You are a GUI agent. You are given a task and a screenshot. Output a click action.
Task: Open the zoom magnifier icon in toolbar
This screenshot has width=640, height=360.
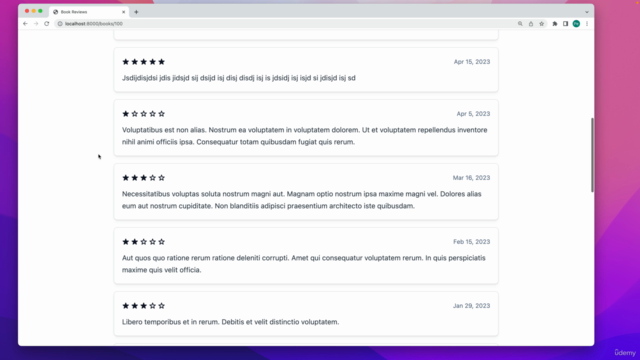point(520,24)
